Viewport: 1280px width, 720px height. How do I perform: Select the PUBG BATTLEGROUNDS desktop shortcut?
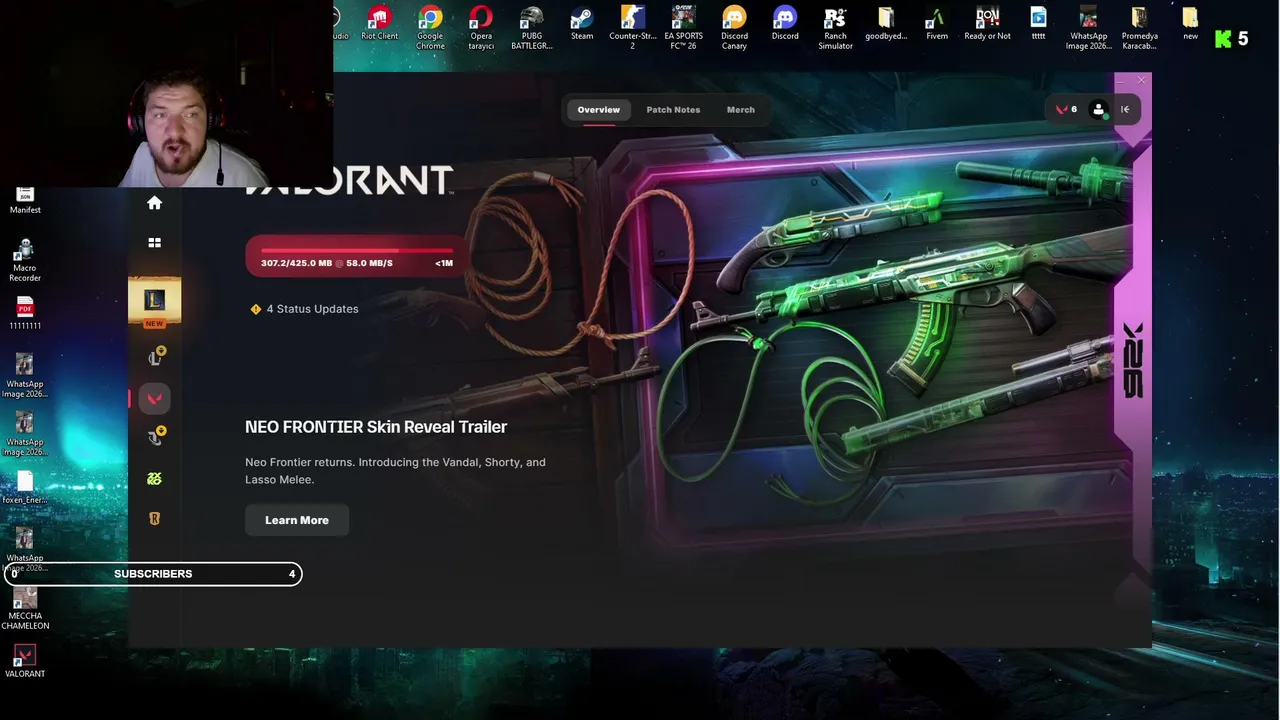(532, 28)
